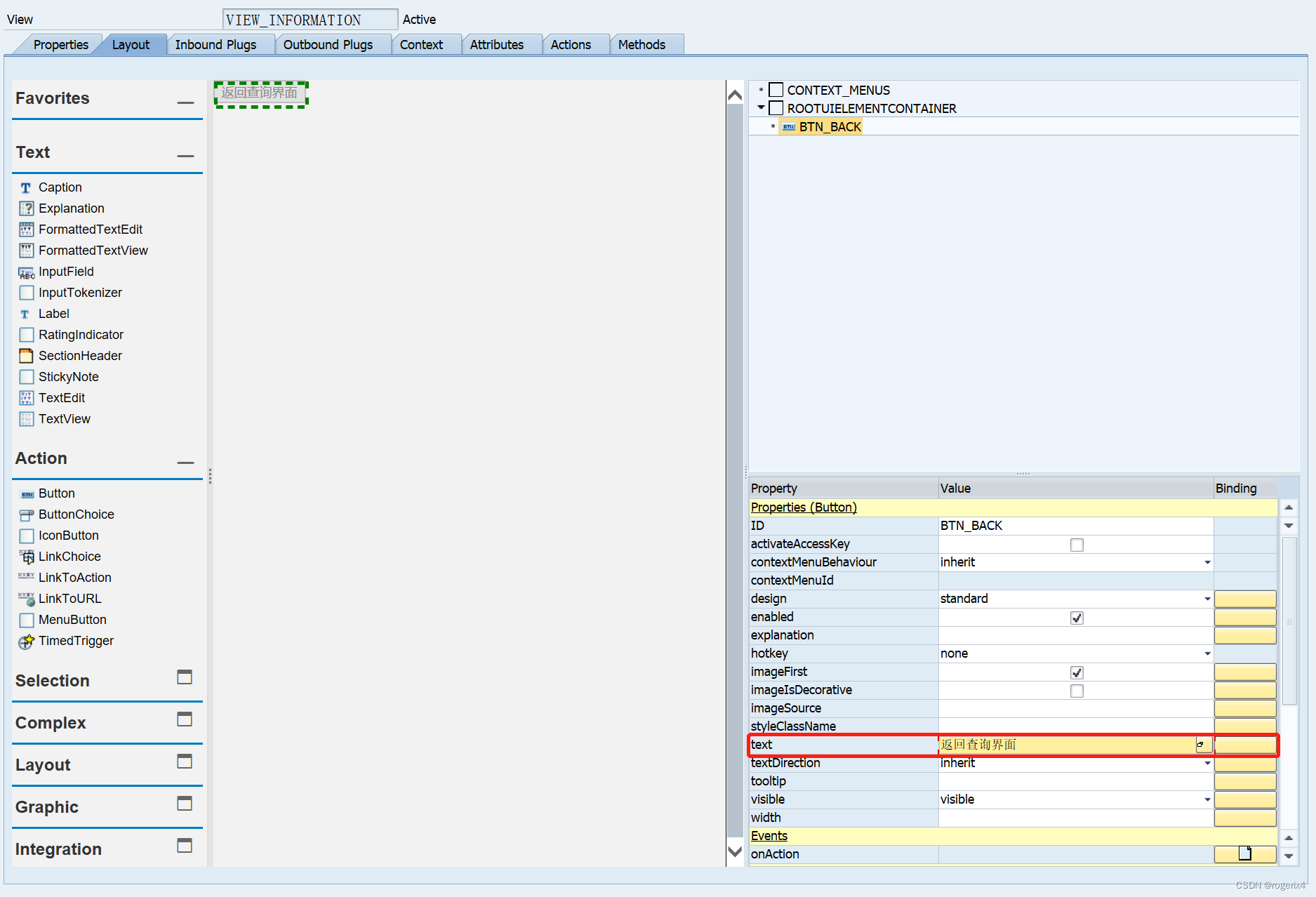Screen dimensions: 1316x897
Task: Go to the Actions tab
Action: click(x=571, y=45)
